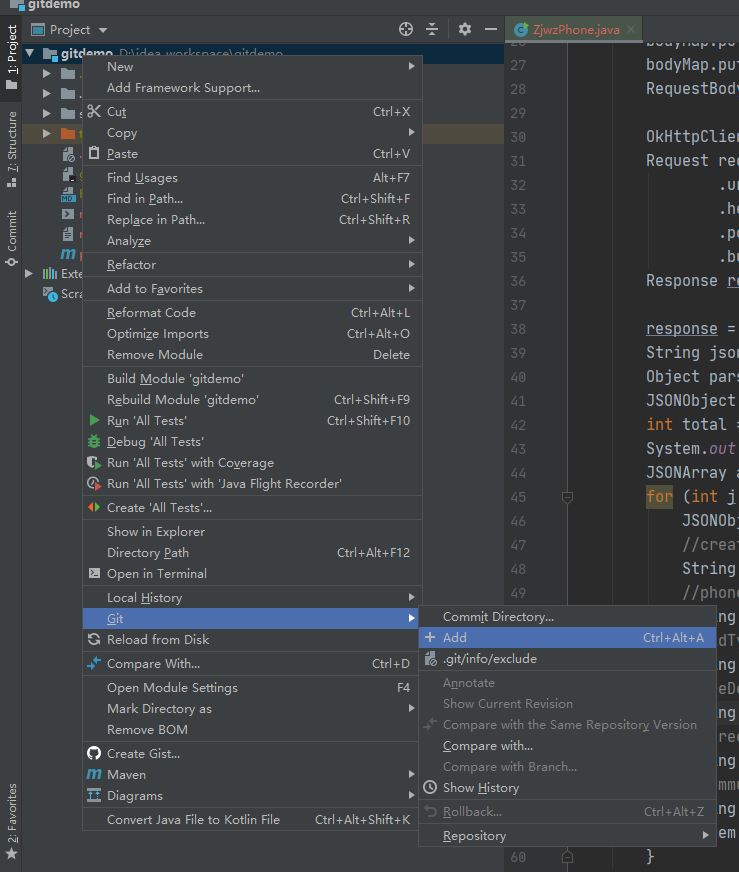Viewport: 739px width, 872px height.
Task: Open the Structure tool window tab
Action: coord(12,148)
